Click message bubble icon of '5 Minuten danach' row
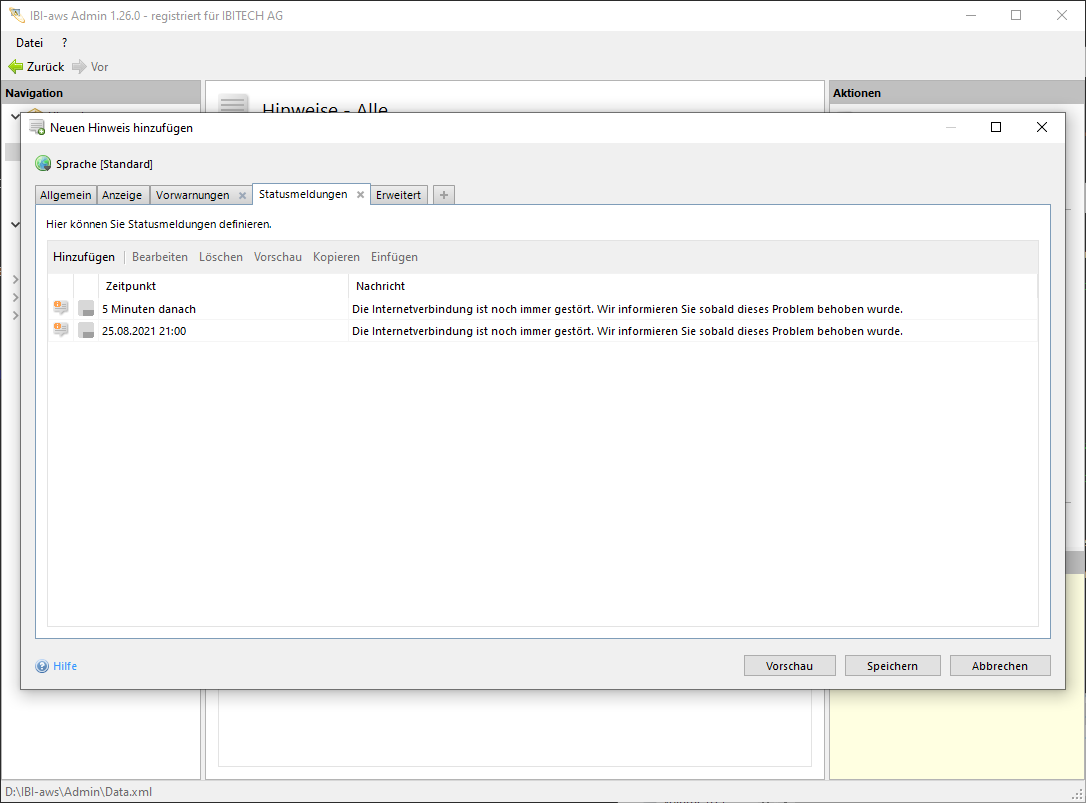1086x803 pixels. tap(61, 309)
